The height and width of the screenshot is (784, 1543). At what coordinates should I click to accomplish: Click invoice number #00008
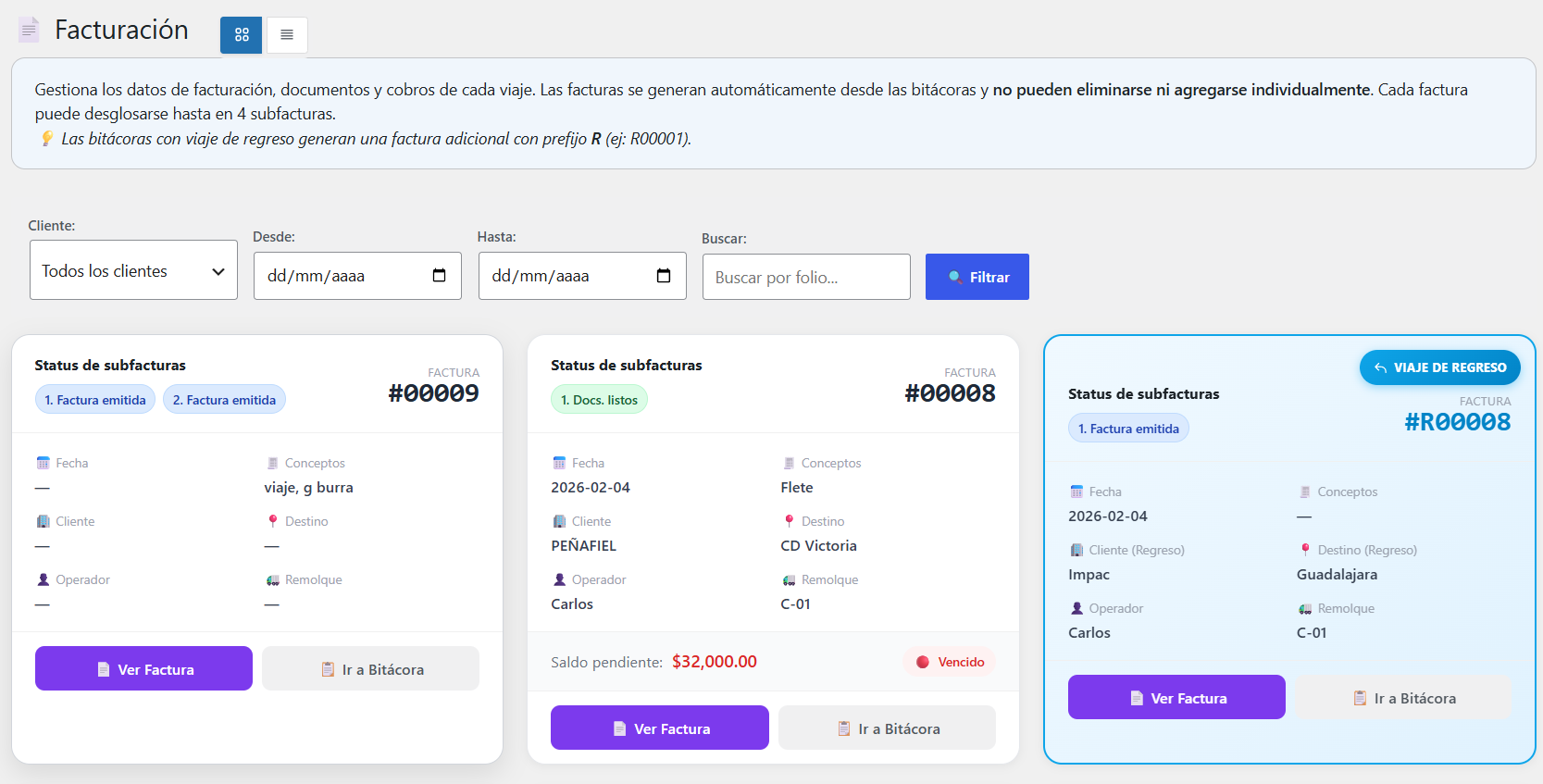pyautogui.click(x=951, y=393)
